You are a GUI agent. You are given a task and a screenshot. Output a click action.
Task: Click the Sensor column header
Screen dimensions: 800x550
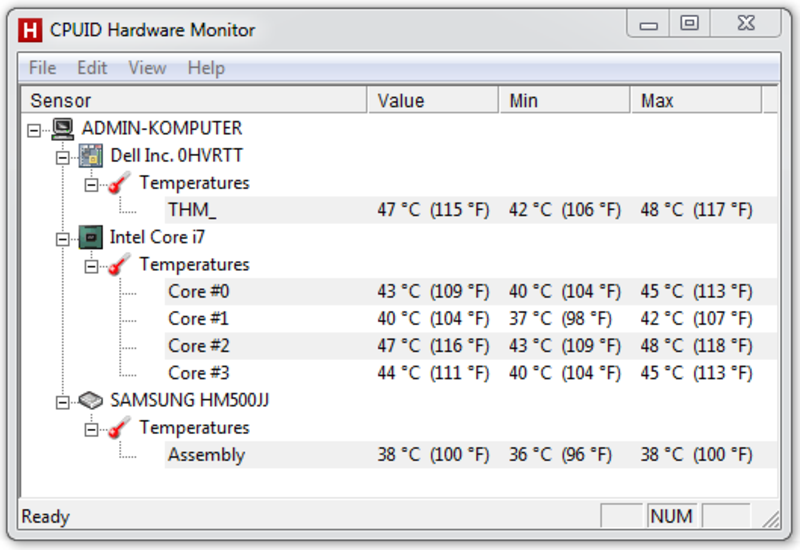194,100
